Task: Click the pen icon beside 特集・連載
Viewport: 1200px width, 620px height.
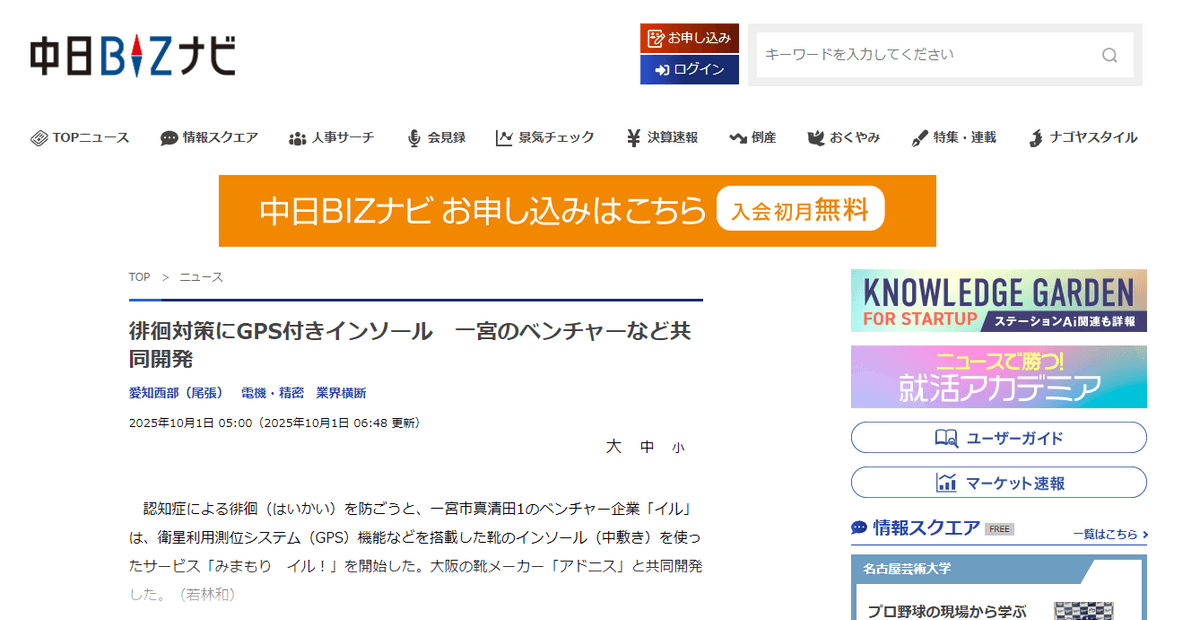Action: (920, 138)
